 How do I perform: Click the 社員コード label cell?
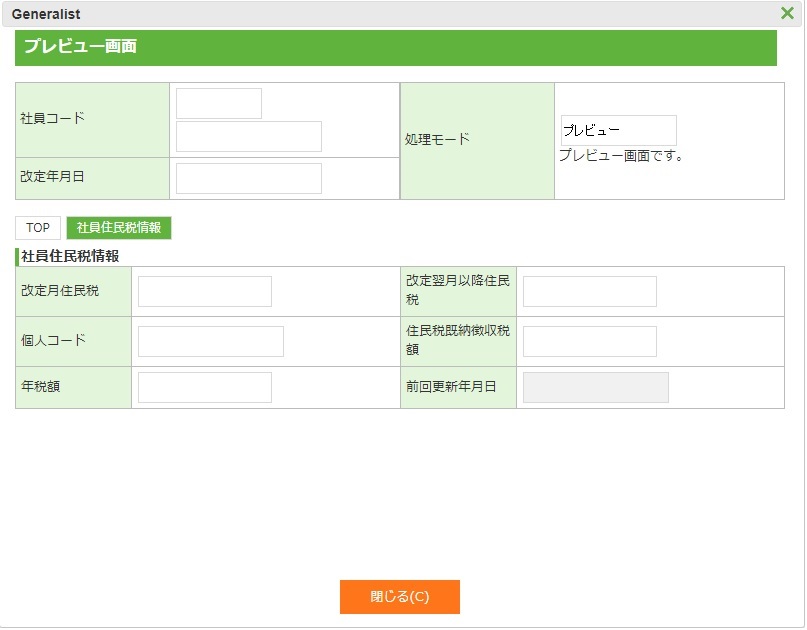(92, 119)
